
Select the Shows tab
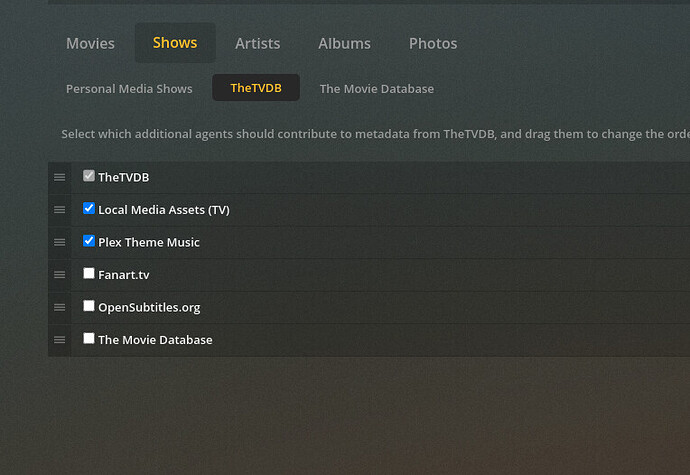[175, 43]
